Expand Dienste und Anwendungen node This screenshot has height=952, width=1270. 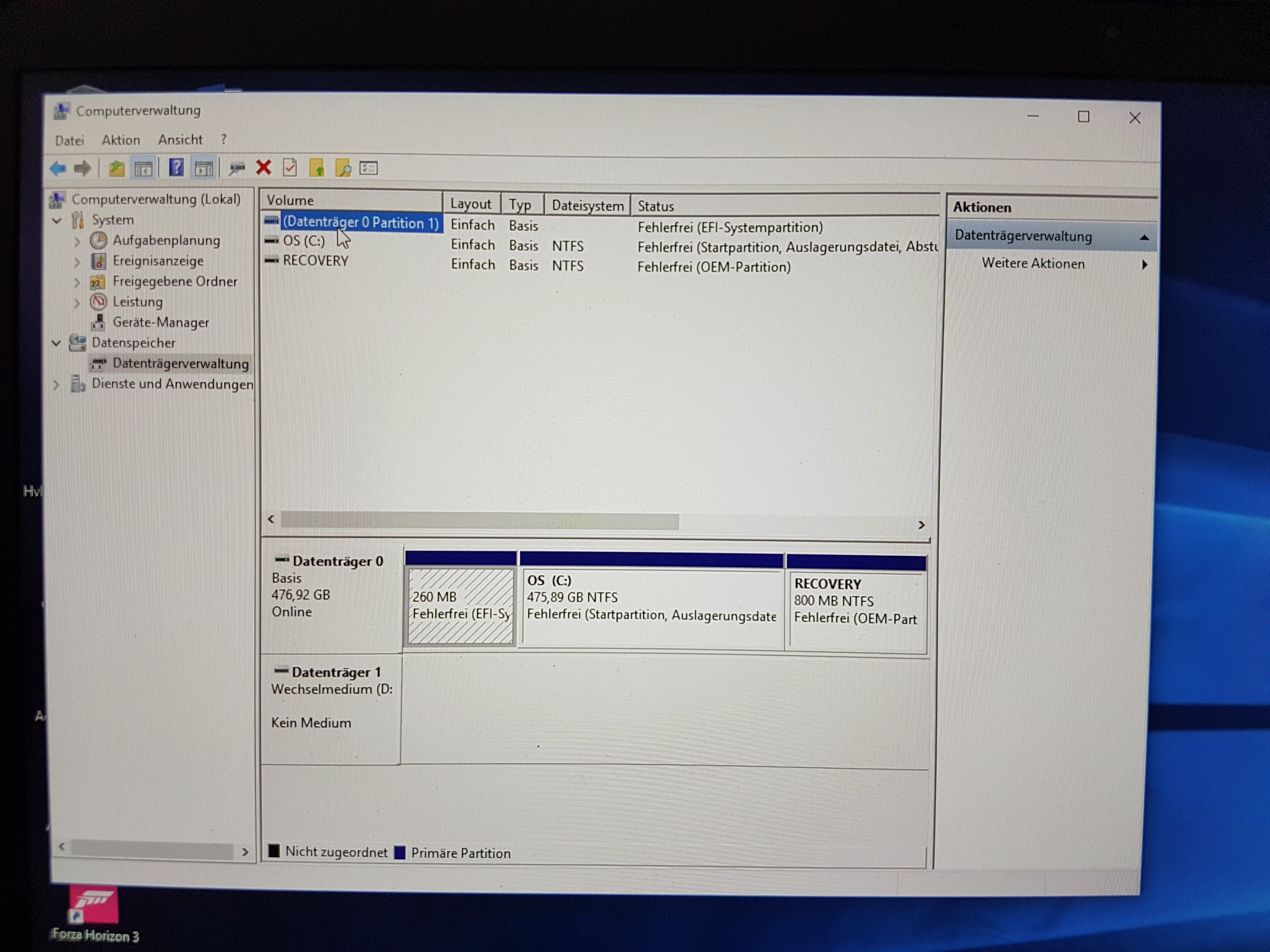56,384
